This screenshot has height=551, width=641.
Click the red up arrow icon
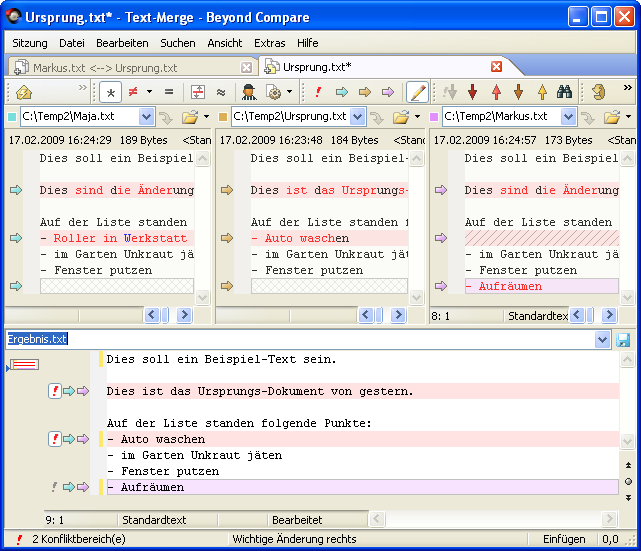point(496,92)
